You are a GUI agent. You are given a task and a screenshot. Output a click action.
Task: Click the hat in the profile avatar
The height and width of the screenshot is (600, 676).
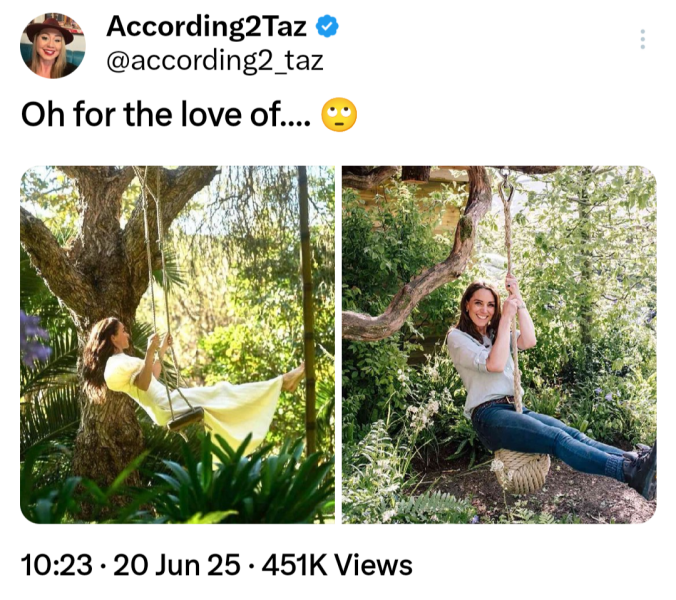coord(53,27)
